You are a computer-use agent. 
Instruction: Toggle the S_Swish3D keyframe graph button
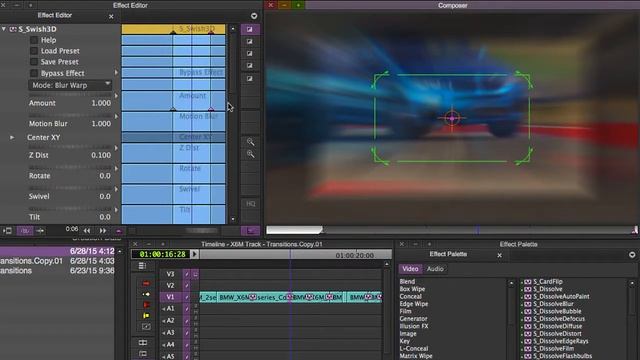(x=250, y=29)
